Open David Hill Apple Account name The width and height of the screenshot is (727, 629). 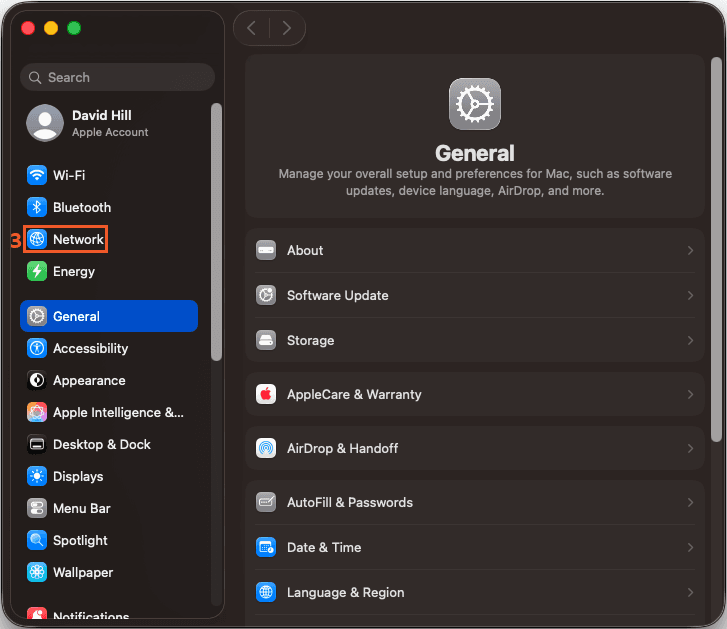(102, 115)
